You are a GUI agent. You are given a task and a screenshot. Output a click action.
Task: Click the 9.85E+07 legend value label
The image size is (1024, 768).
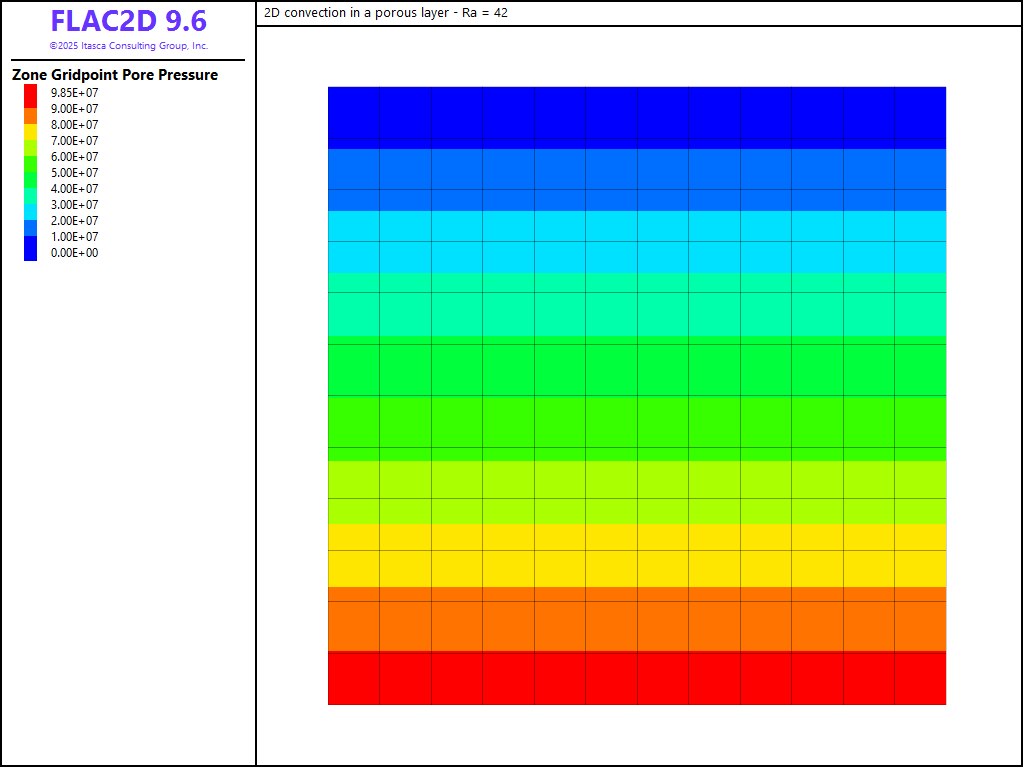click(75, 93)
